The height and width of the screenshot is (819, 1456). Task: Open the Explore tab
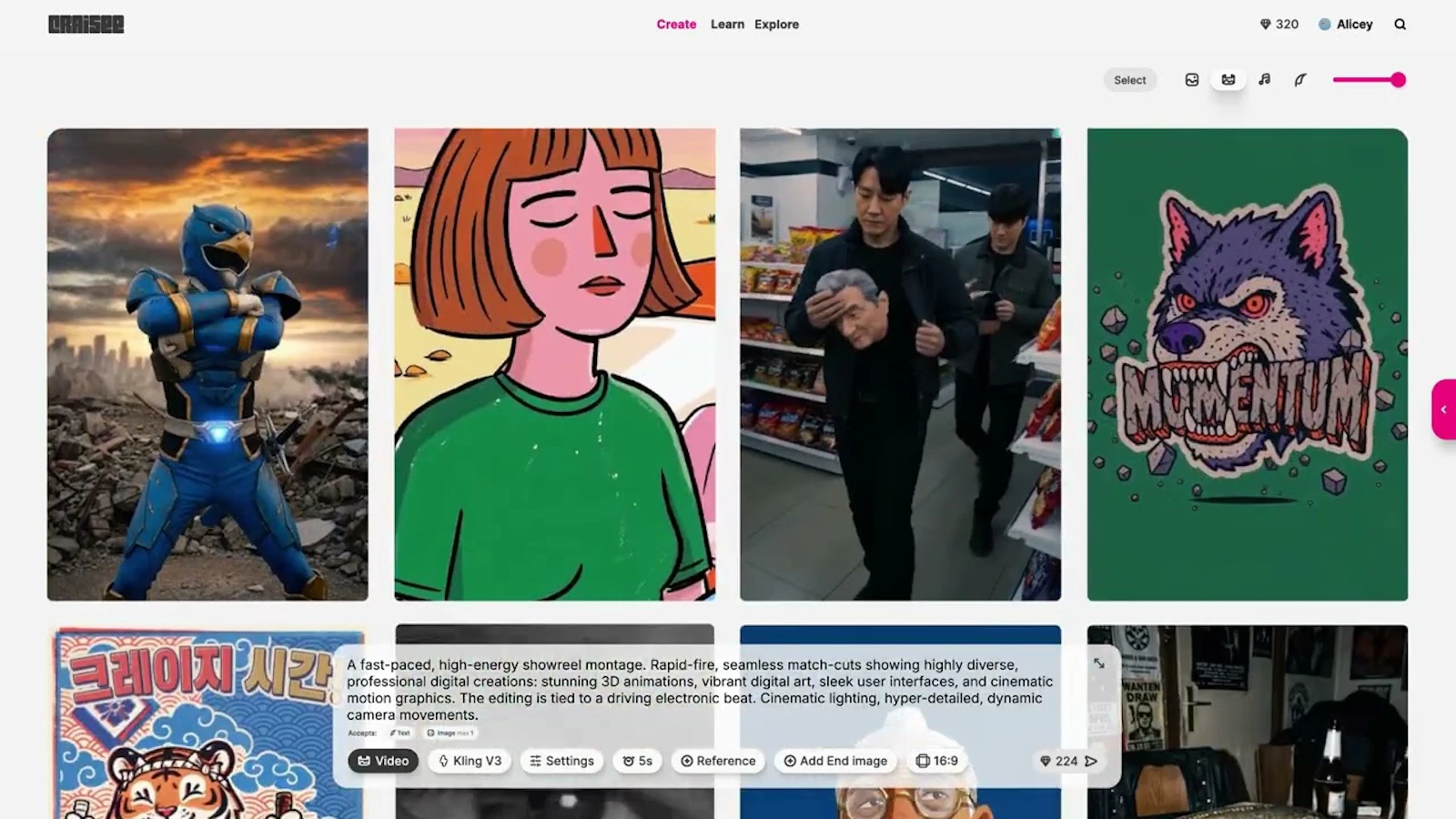[776, 25]
